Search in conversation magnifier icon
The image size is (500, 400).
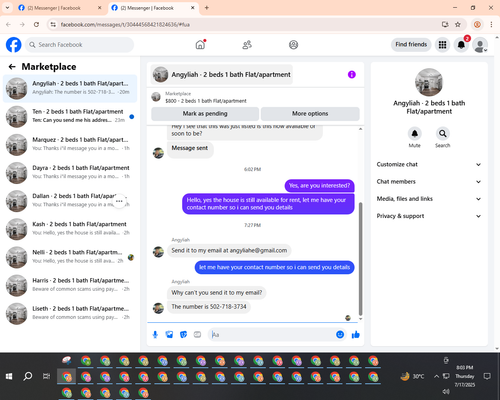[x=443, y=134]
